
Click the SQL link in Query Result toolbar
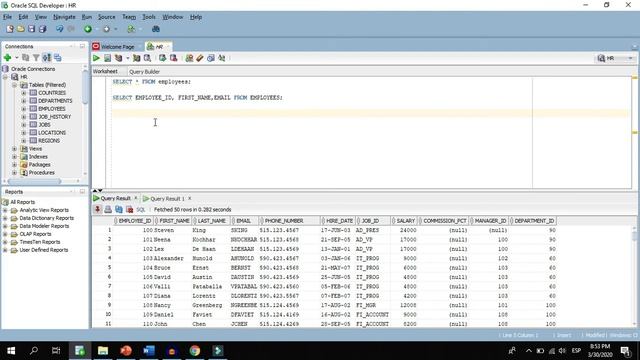pyautogui.click(x=141, y=209)
